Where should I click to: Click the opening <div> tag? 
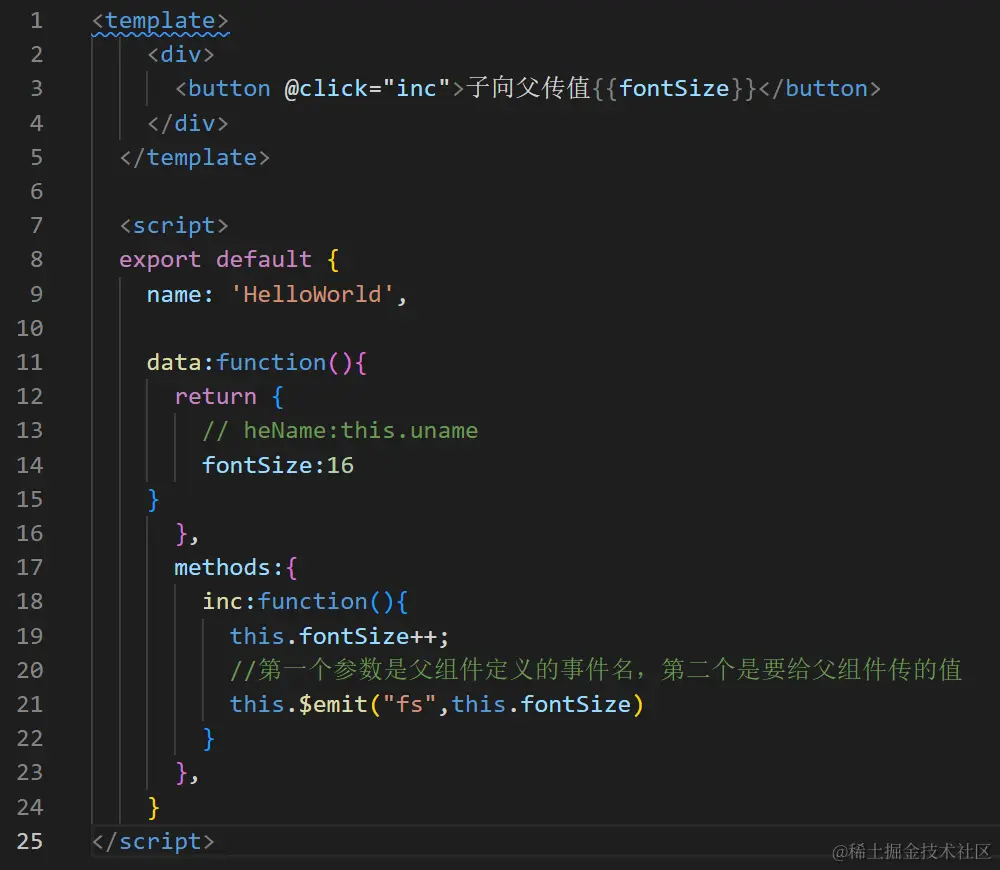[x=180, y=55]
